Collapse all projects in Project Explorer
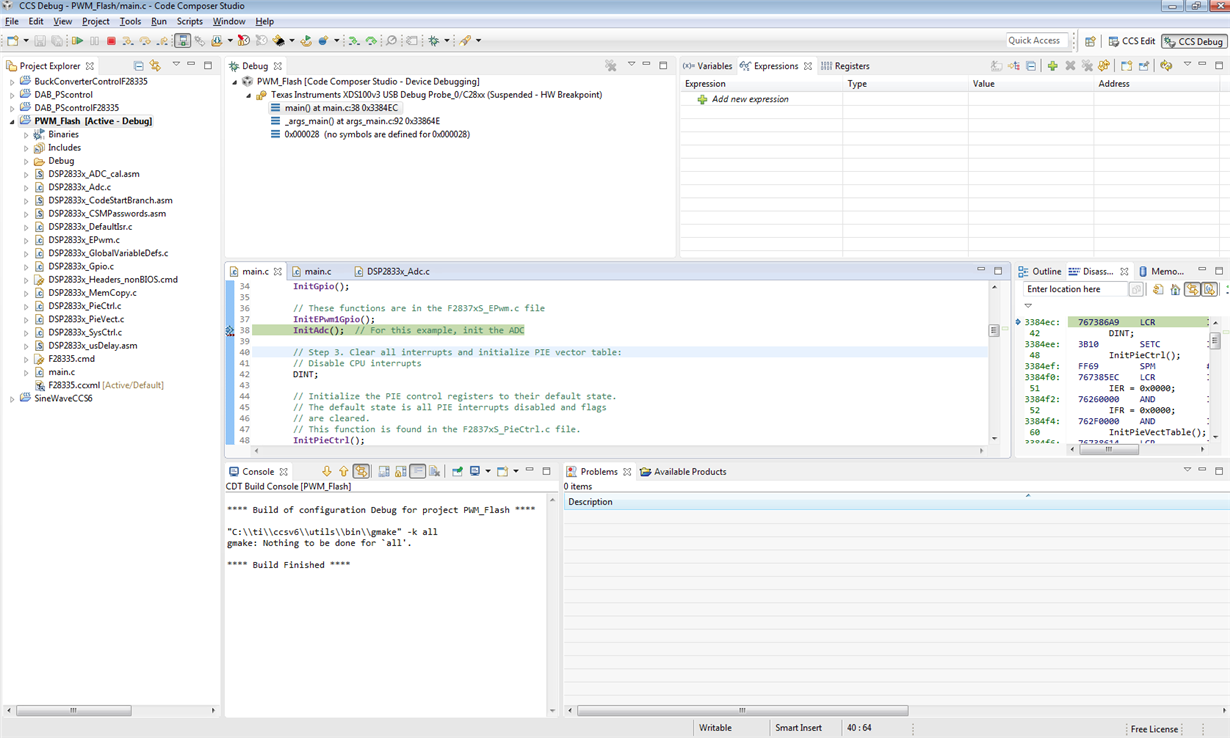This screenshot has height=738, width=1230. 139,65
